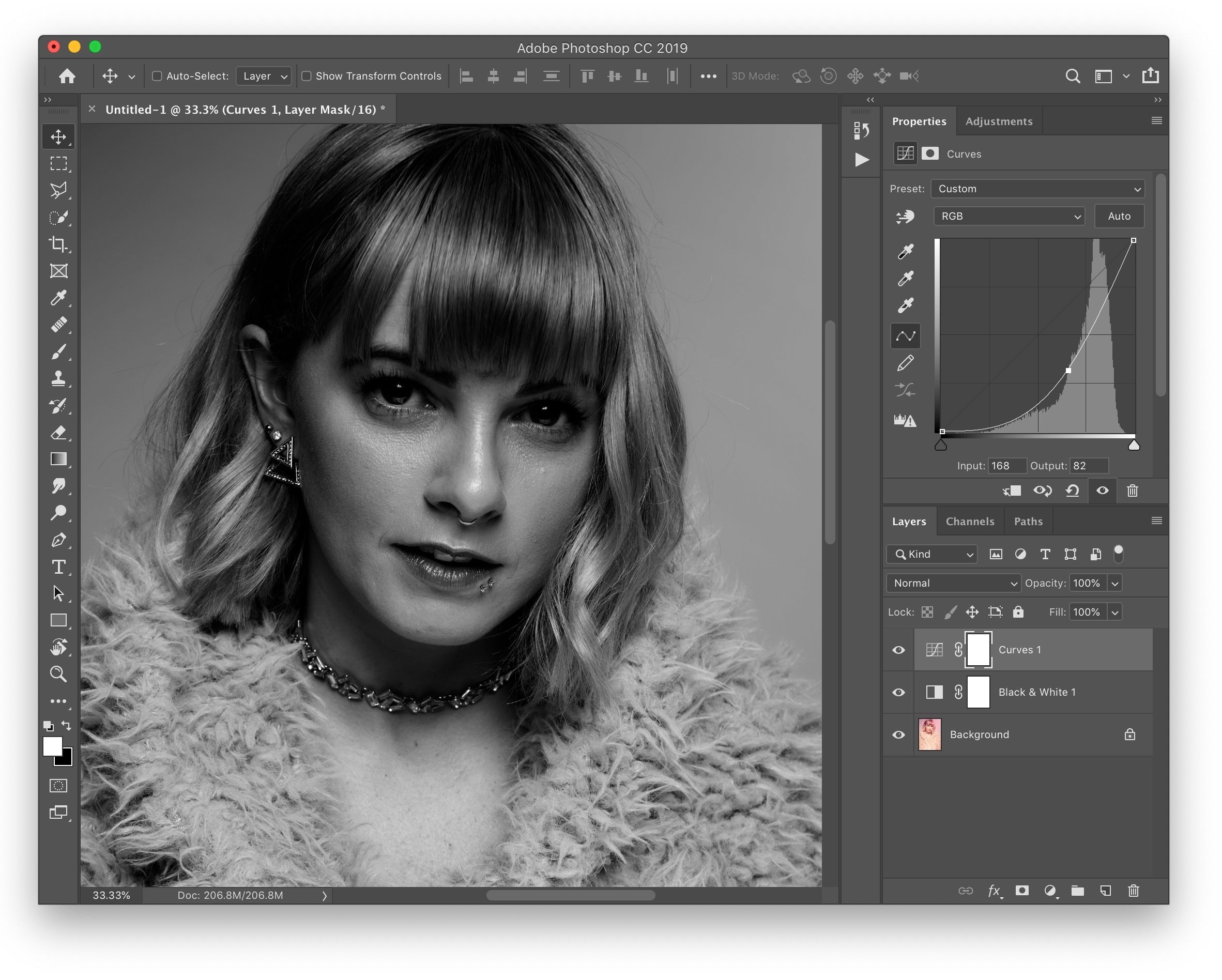Viewport: 1222px width, 980px height.
Task: Switch to the Adjustments tab
Action: pos(998,121)
